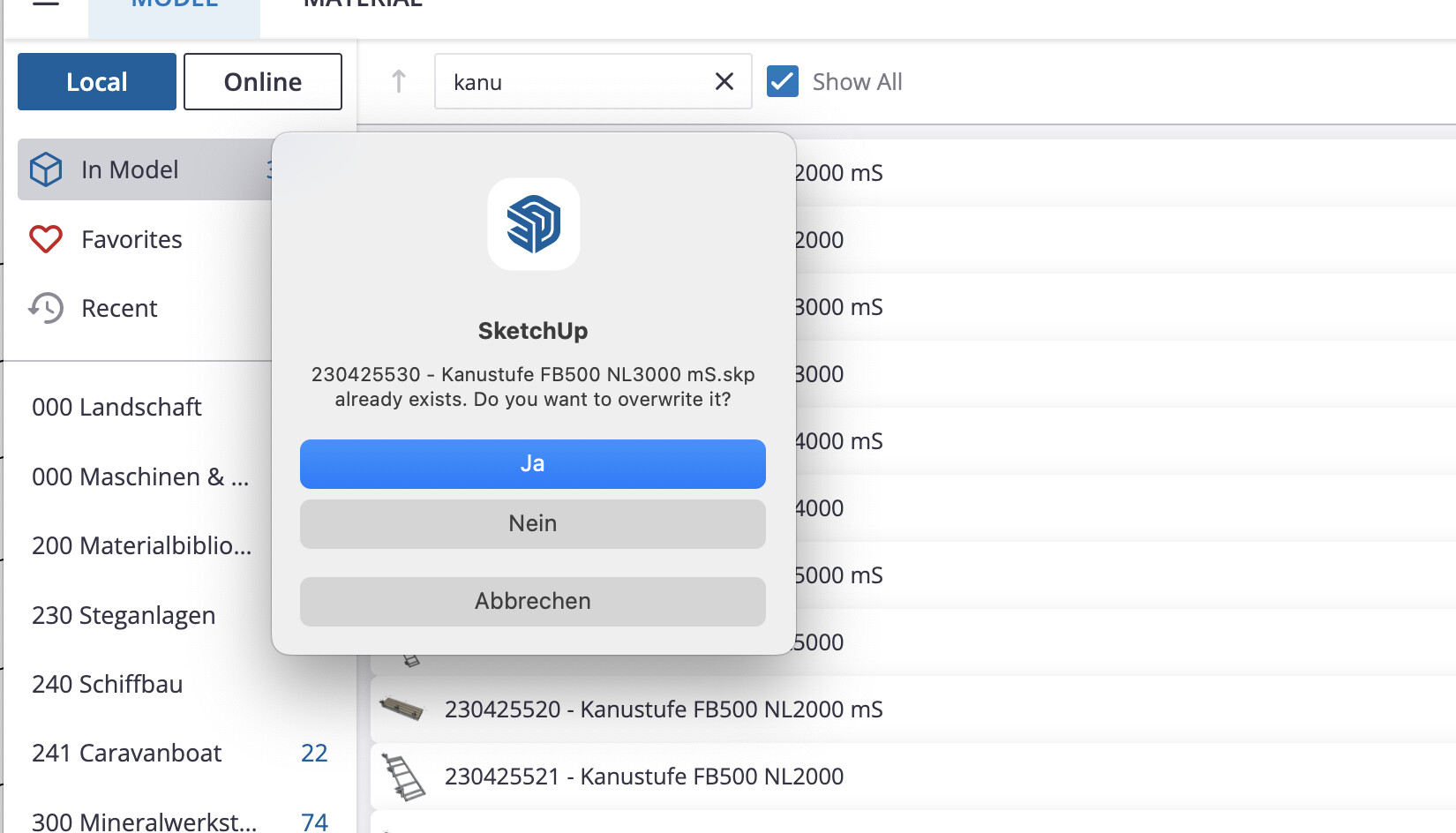The image size is (1456, 833).
Task: Select the first result row ending 2000 mS
Action: pos(1125,173)
